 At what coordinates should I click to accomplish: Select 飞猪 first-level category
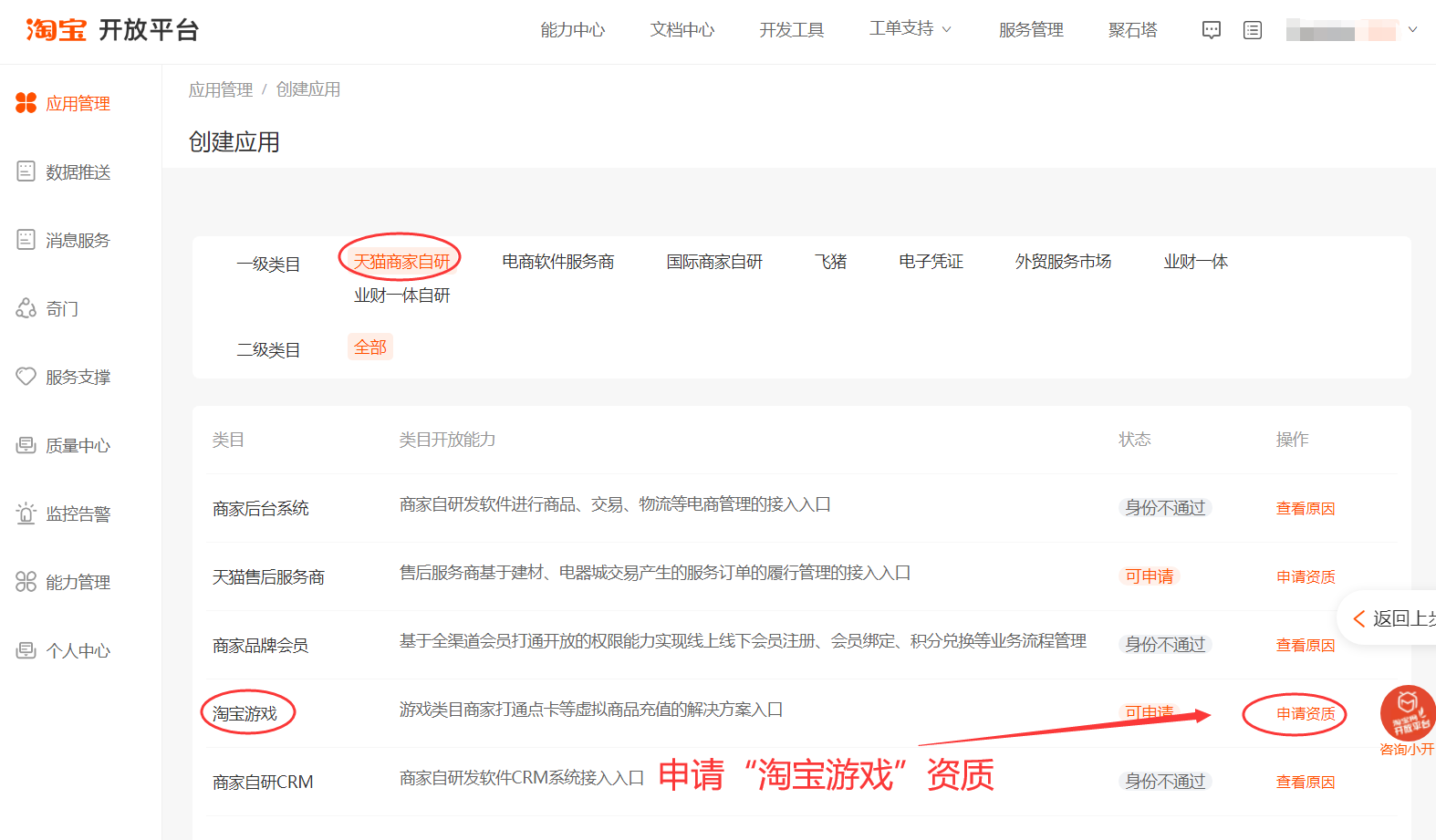(x=830, y=262)
